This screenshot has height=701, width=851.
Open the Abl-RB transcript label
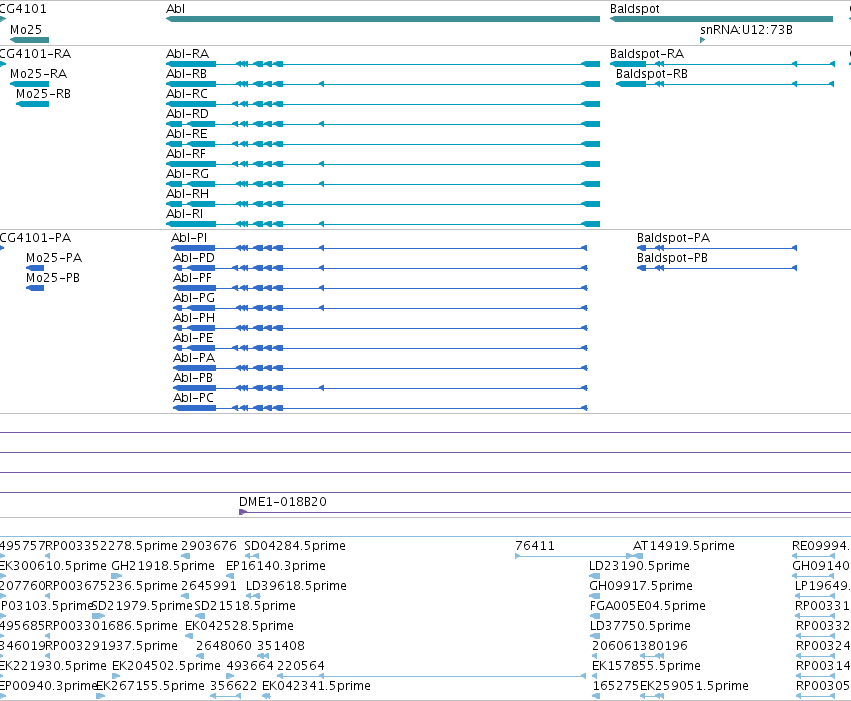(186, 74)
